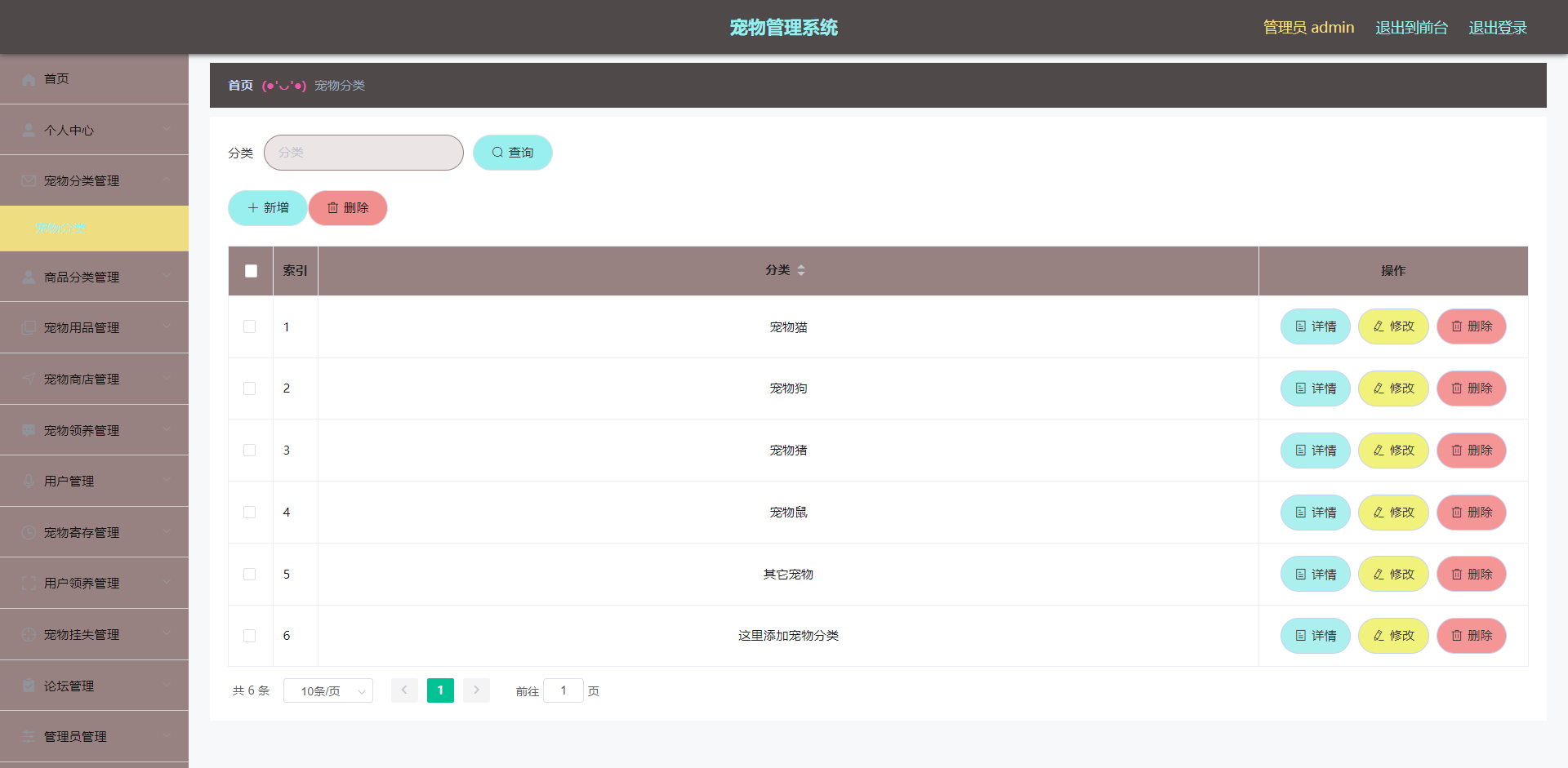Tick the checkbox next to 其它宠物
The height and width of the screenshot is (768, 1568).
[250, 574]
